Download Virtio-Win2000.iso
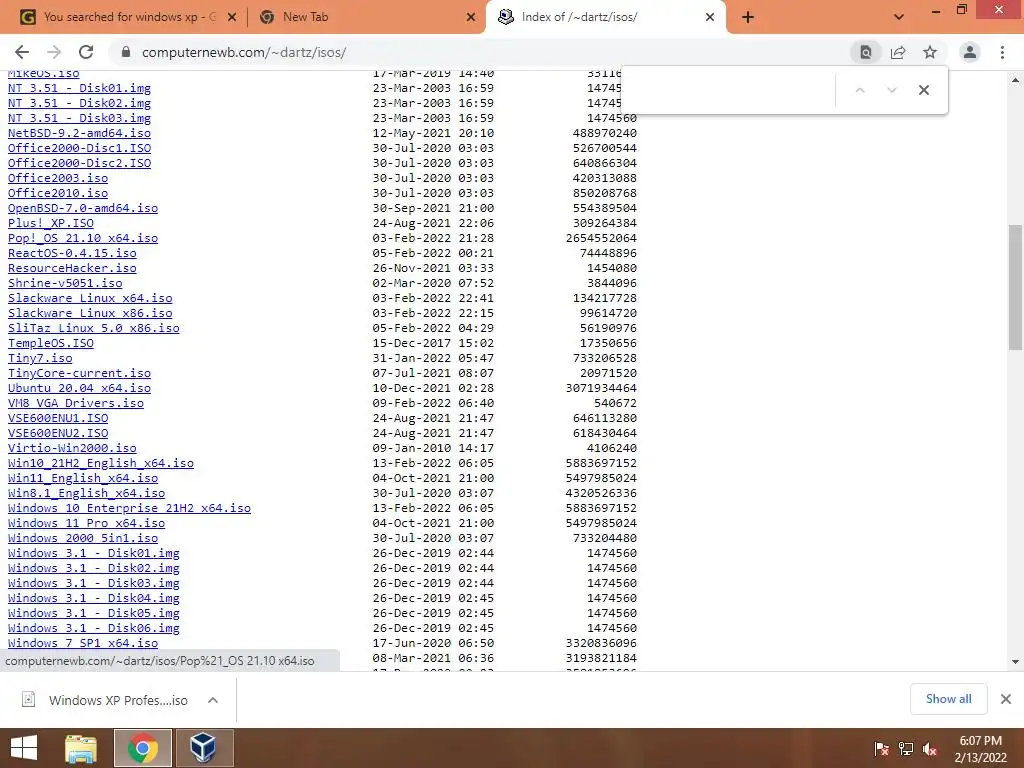1024x768 pixels. tap(72, 448)
